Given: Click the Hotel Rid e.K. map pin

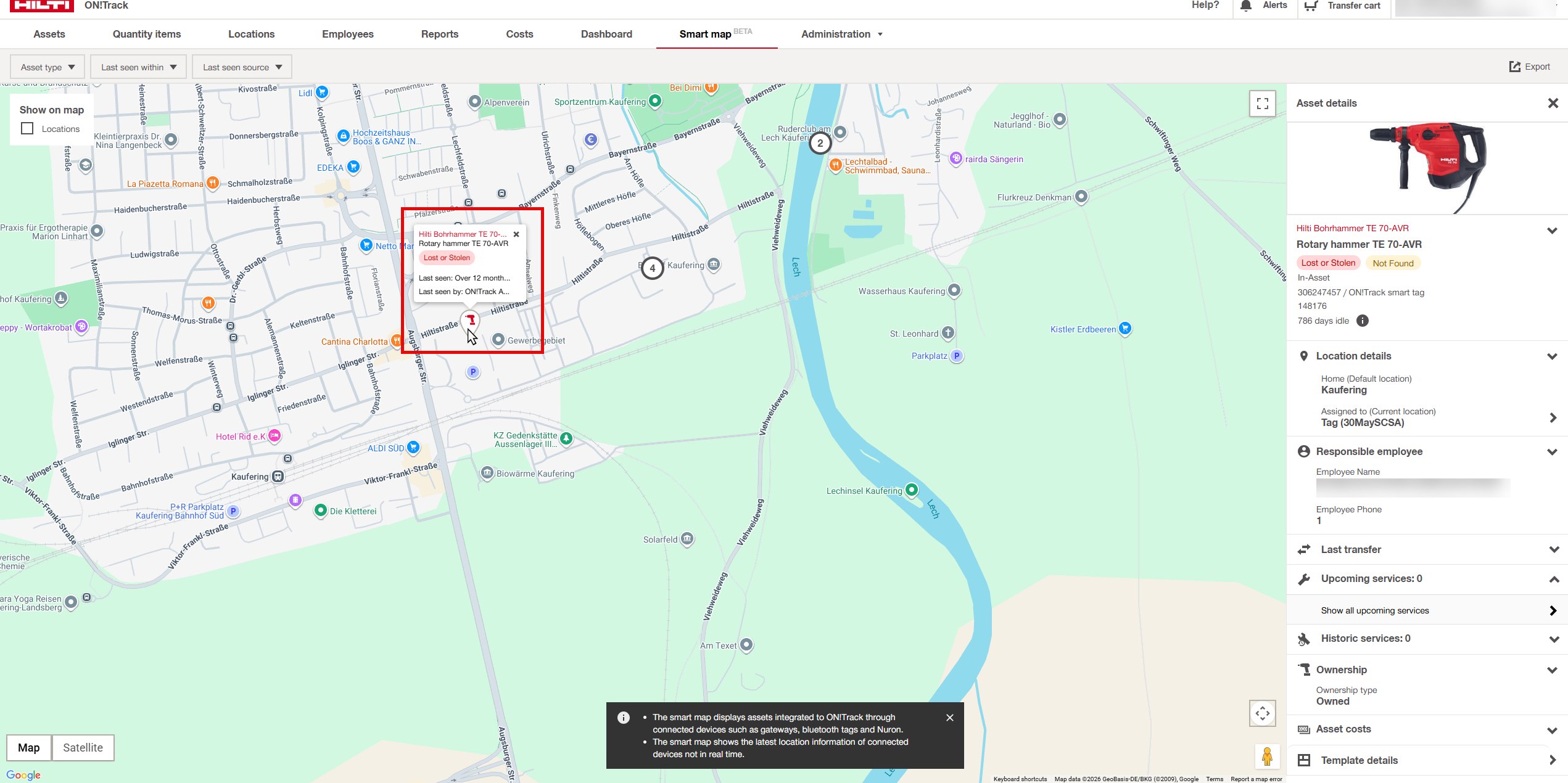Looking at the screenshot, I should click(274, 436).
